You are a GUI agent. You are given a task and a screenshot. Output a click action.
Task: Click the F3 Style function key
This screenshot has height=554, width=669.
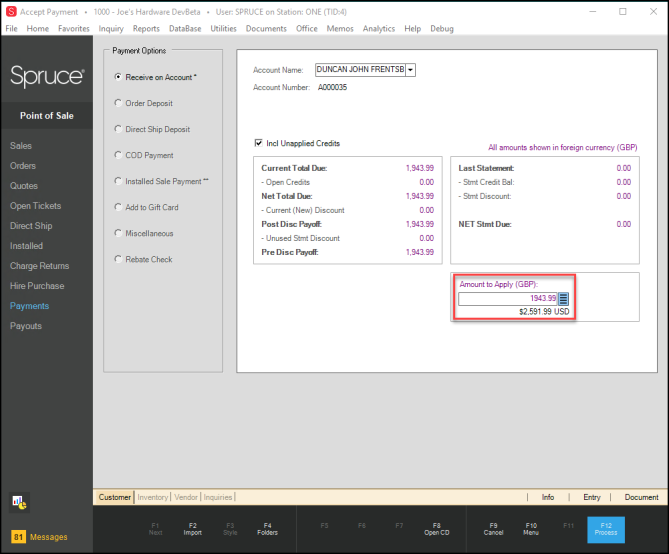[x=230, y=529]
